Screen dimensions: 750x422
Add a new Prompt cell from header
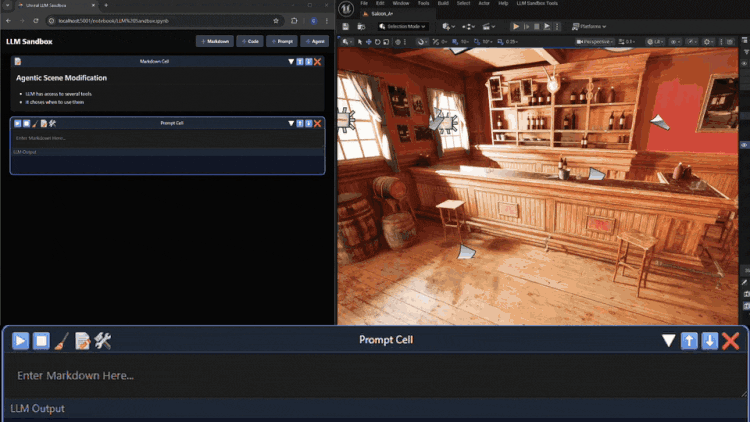click(x=282, y=41)
